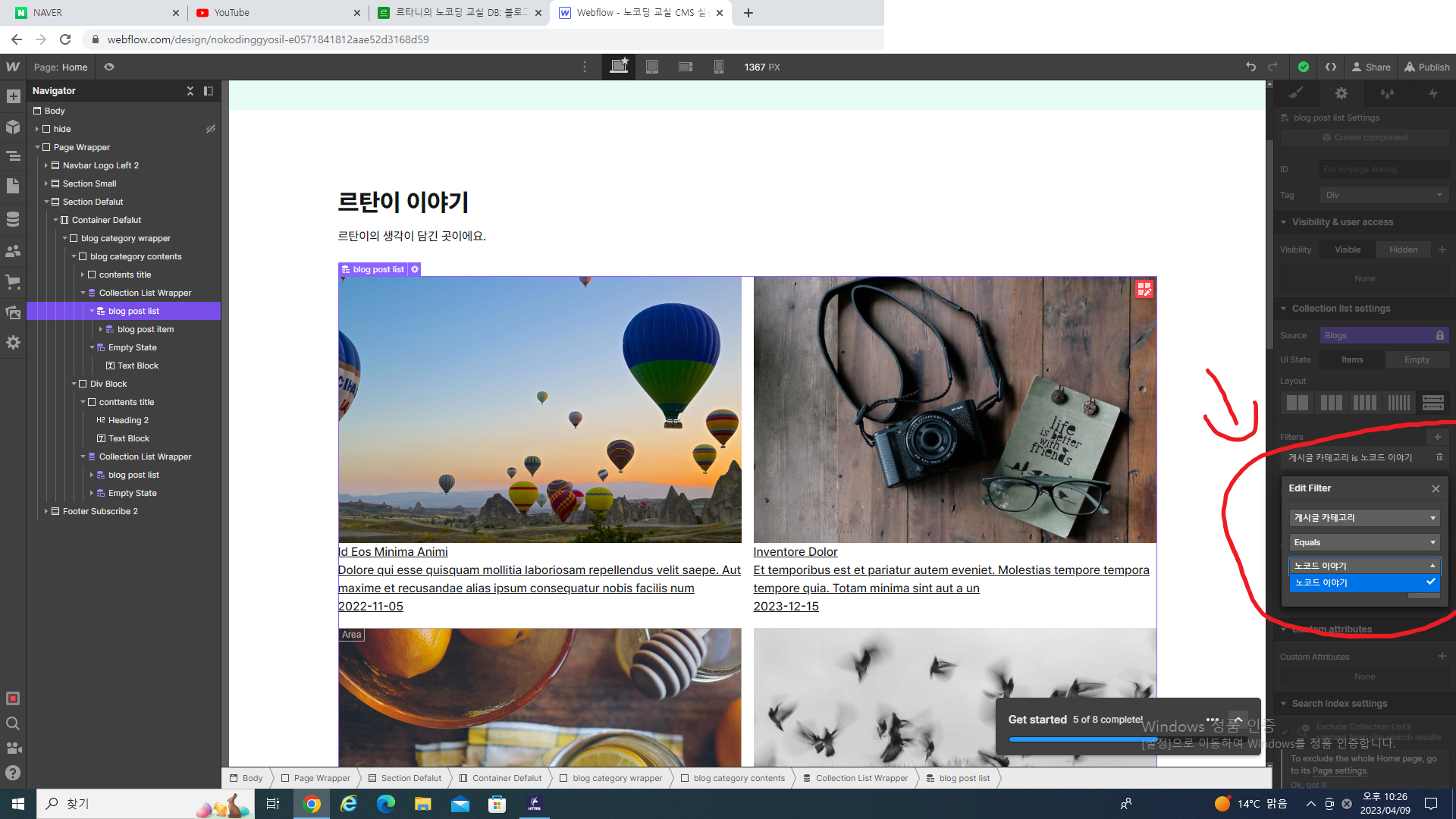The image size is (1456, 819).
Task: Expand the Navbar Logo Left 2 tree item
Action: pos(46,165)
